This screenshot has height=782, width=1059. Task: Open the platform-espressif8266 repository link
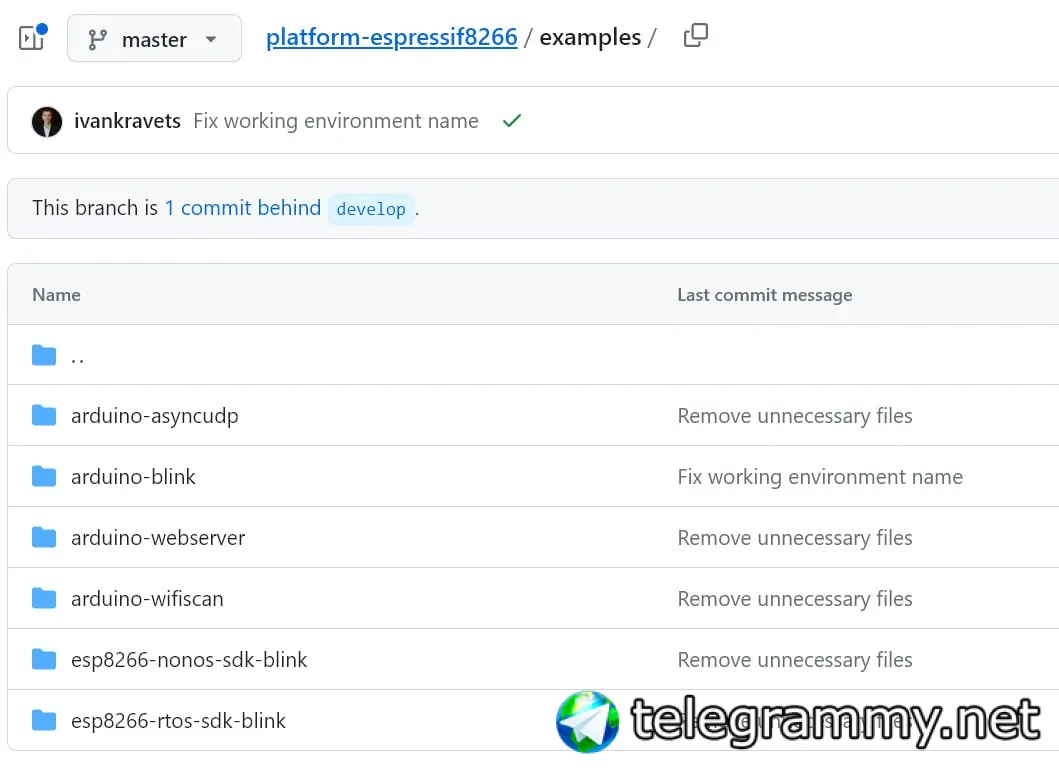(x=391, y=38)
